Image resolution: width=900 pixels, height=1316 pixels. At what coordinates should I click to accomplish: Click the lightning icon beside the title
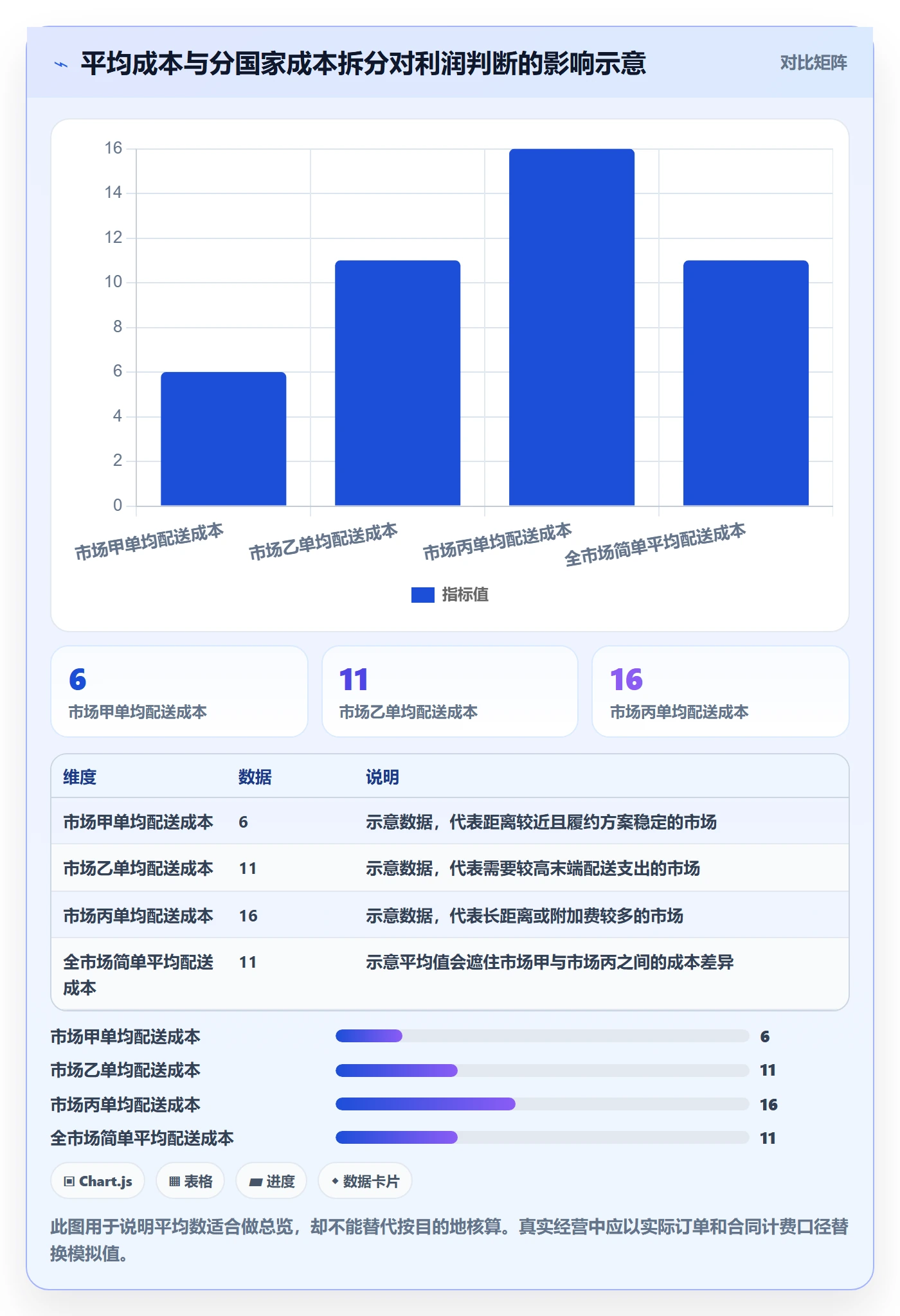coord(61,64)
